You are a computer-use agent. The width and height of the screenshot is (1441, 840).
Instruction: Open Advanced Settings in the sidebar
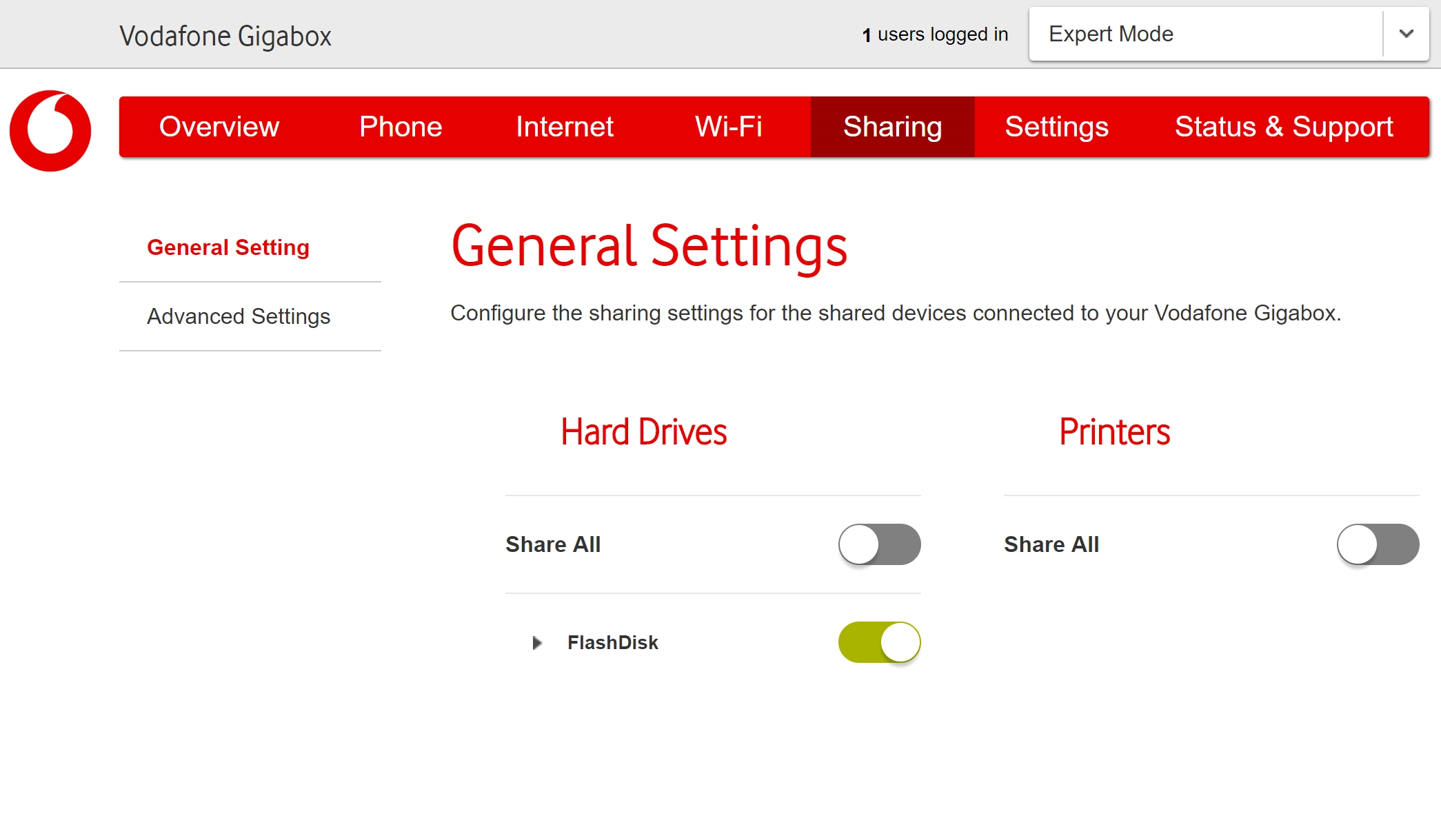tap(238, 316)
